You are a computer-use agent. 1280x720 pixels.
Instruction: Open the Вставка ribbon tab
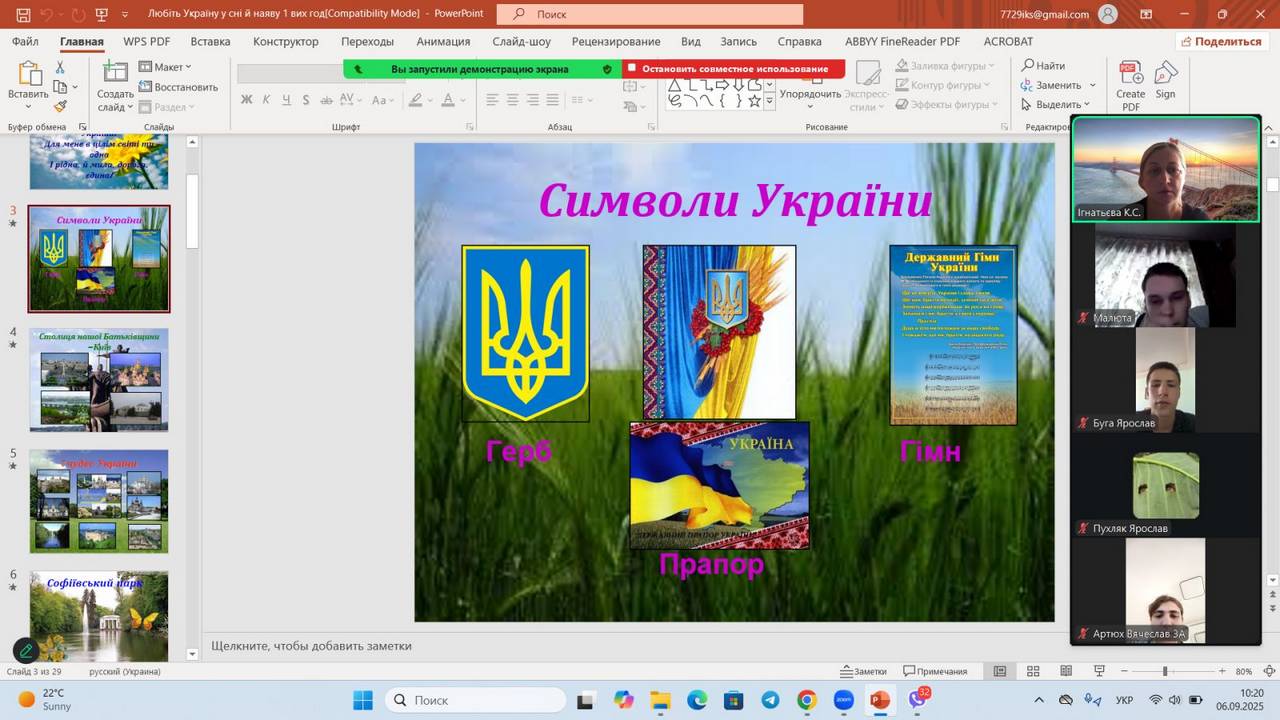coord(210,41)
